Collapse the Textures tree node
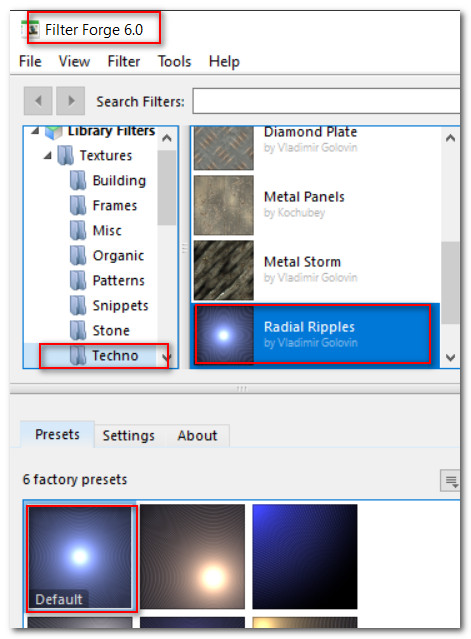Screen dimensions: 471x639 48,155
